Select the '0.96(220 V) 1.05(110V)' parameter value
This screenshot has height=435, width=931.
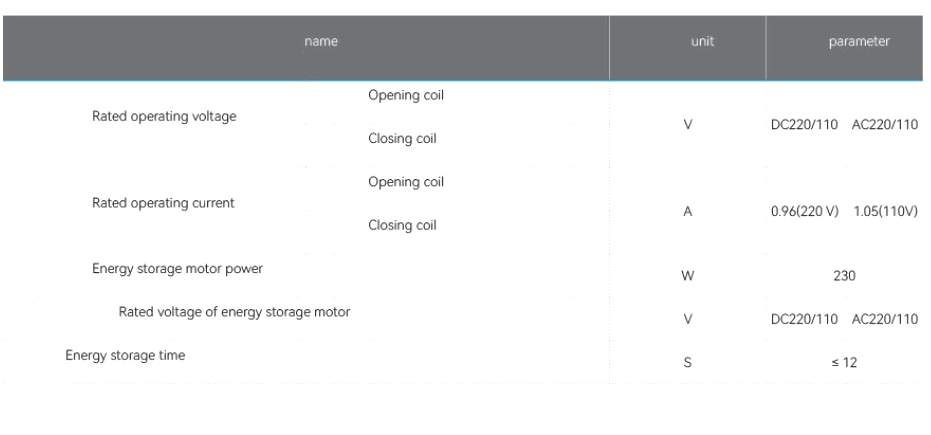point(844,211)
